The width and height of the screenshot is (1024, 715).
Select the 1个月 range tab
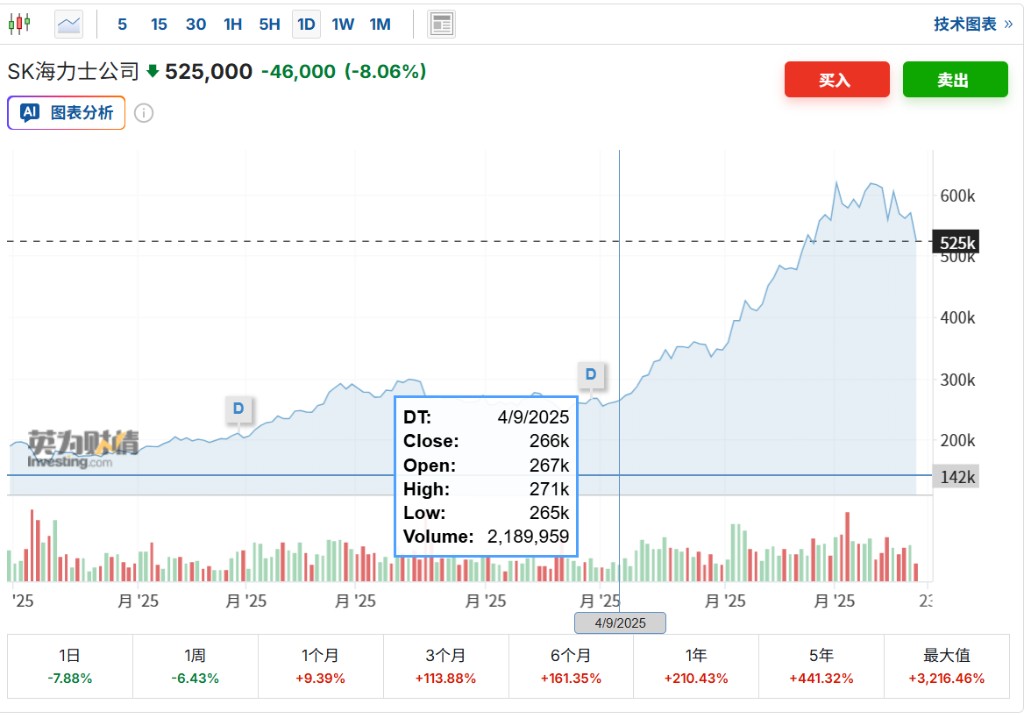[x=320, y=666]
